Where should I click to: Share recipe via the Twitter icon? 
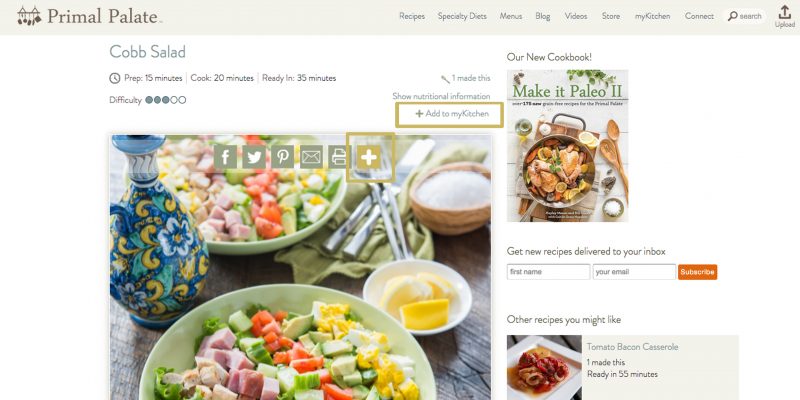pyautogui.click(x=254, y=157)
